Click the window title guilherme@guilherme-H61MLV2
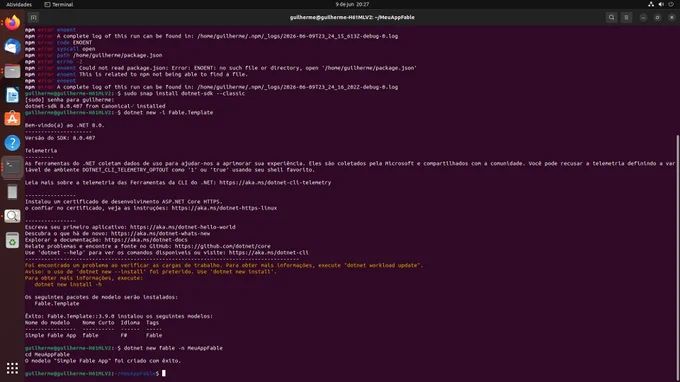Viewport: 680px width, 382px height. (352, 17)
